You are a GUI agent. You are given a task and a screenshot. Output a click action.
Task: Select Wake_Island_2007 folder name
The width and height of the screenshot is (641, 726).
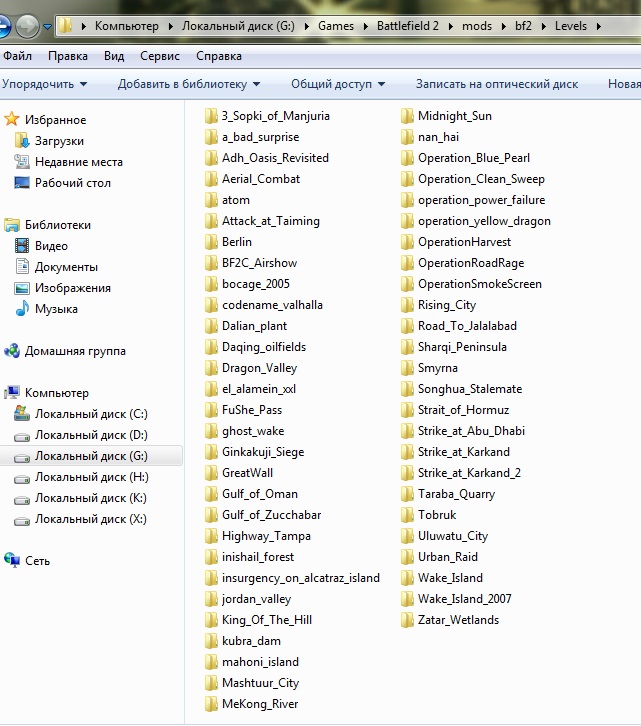pyautogui.click(x=465, y=599)
